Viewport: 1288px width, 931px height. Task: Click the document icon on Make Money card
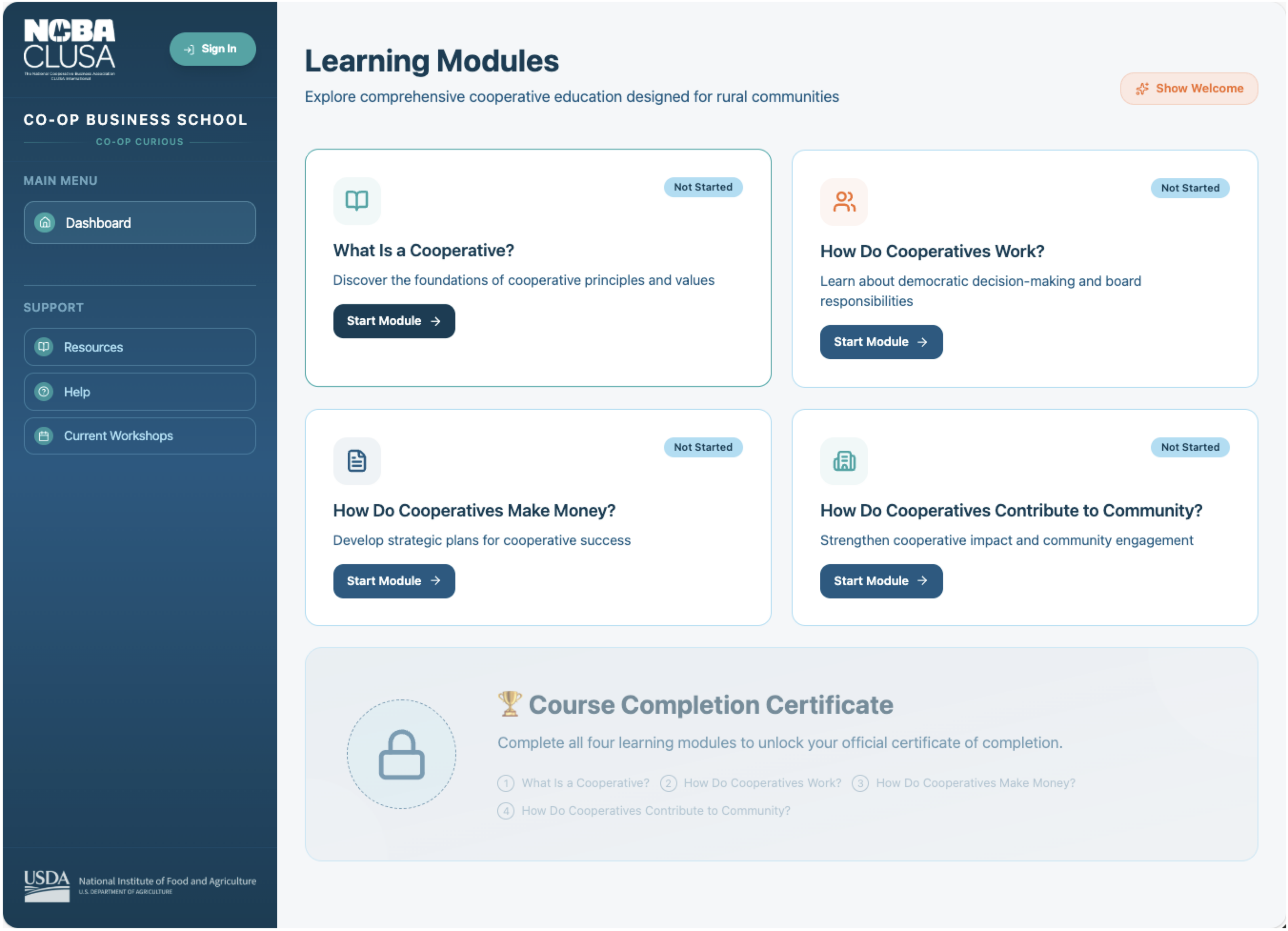[x=357, y=461]
